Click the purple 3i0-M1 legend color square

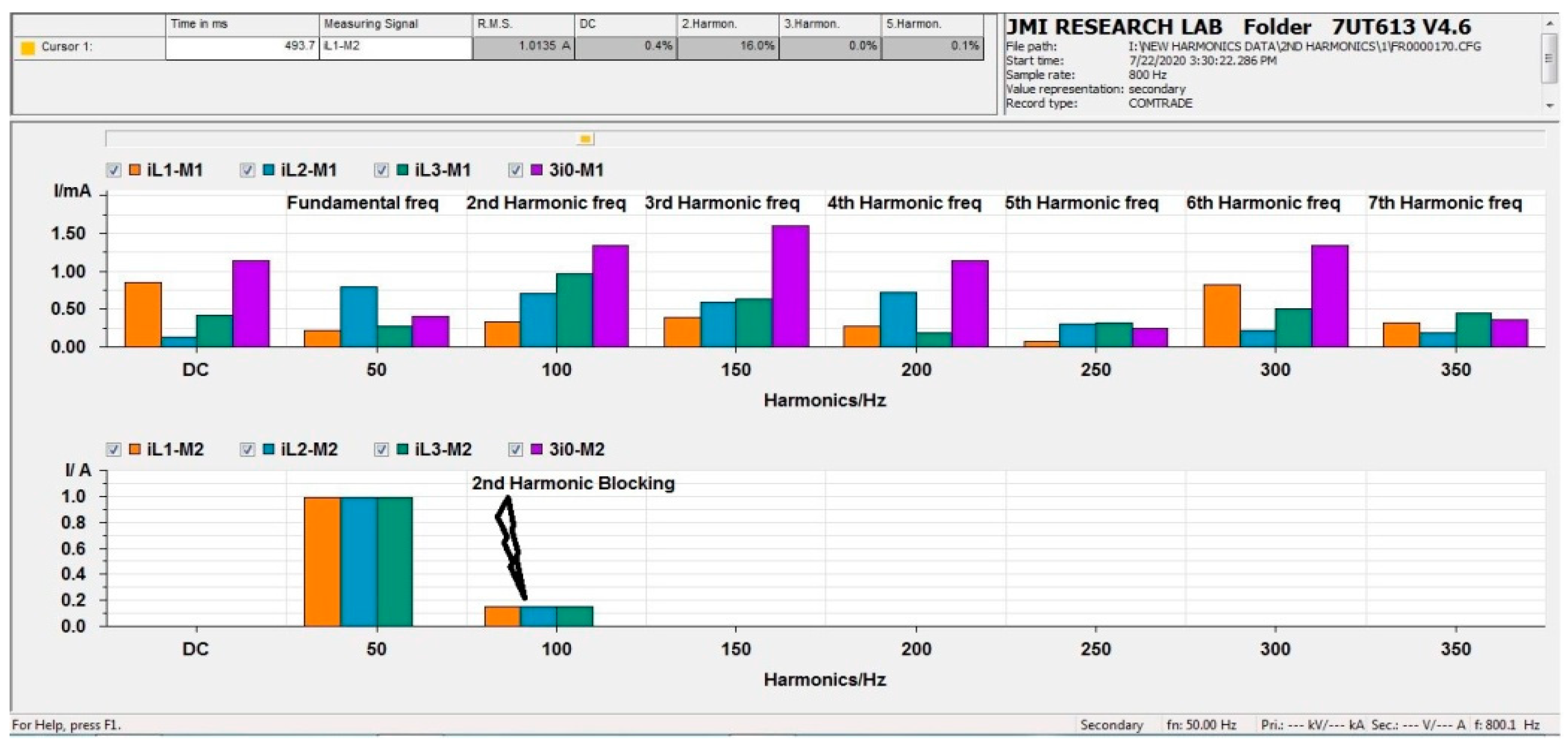[x=536, y=170]
